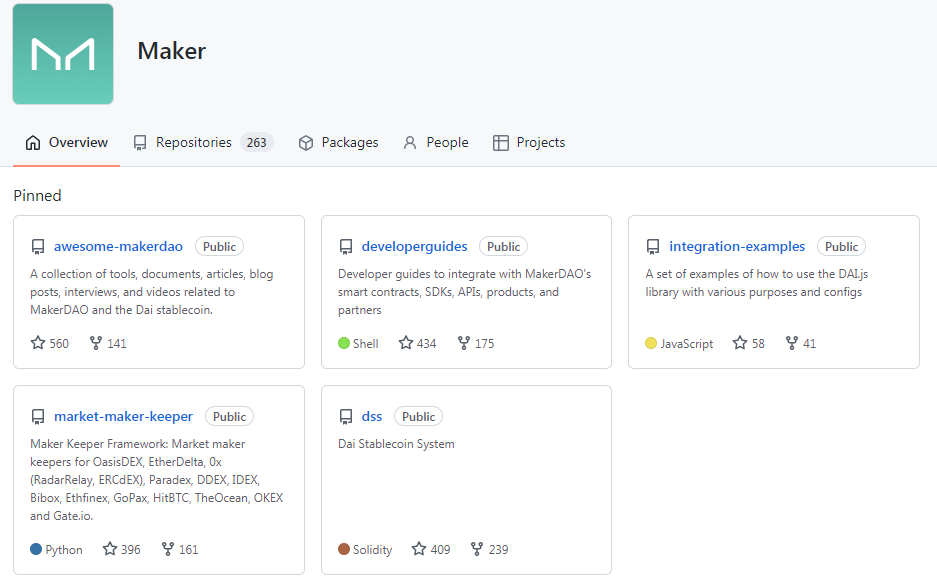Image resolution: width=937 pixels, height=587 pixels.
Task: Click the fork icon showing 239 forks
Action: [477, 549]
